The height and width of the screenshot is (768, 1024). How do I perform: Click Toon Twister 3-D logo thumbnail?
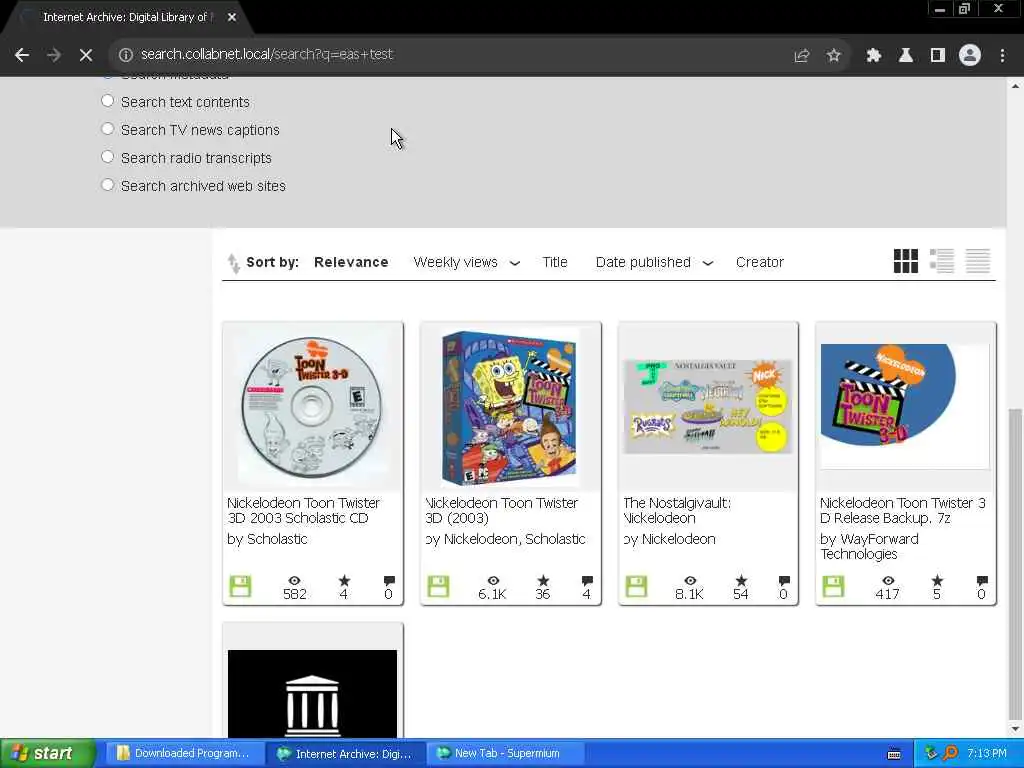pyautogui.click(x=905, y=406)
